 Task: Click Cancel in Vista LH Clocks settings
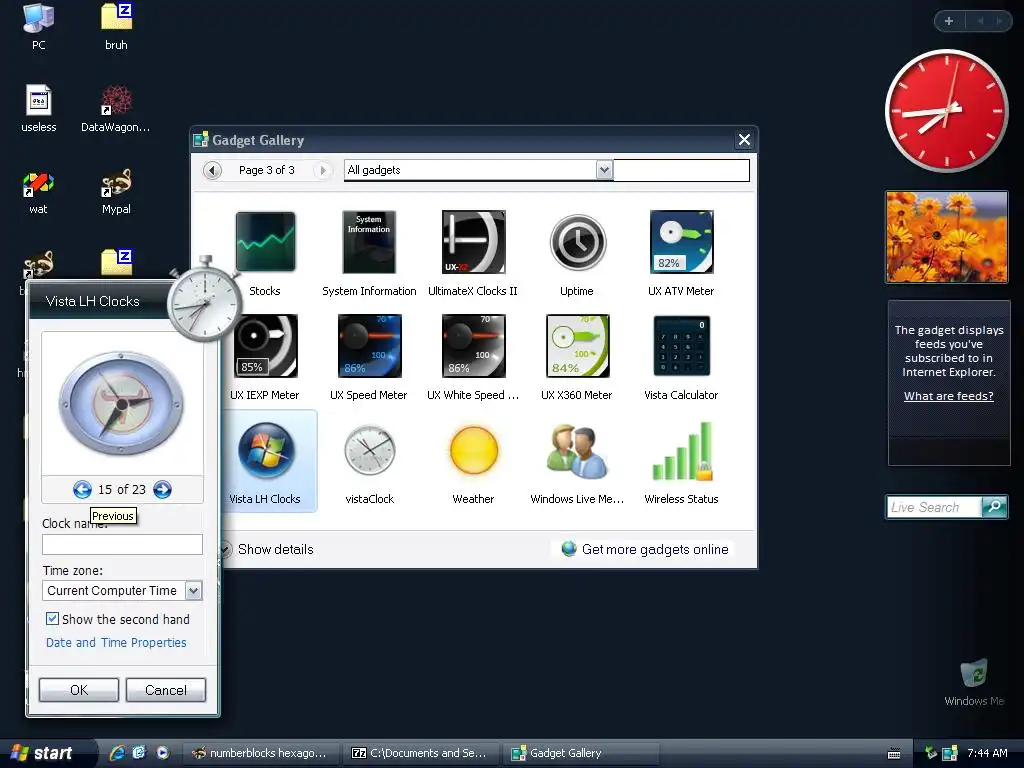pos(166,690)
